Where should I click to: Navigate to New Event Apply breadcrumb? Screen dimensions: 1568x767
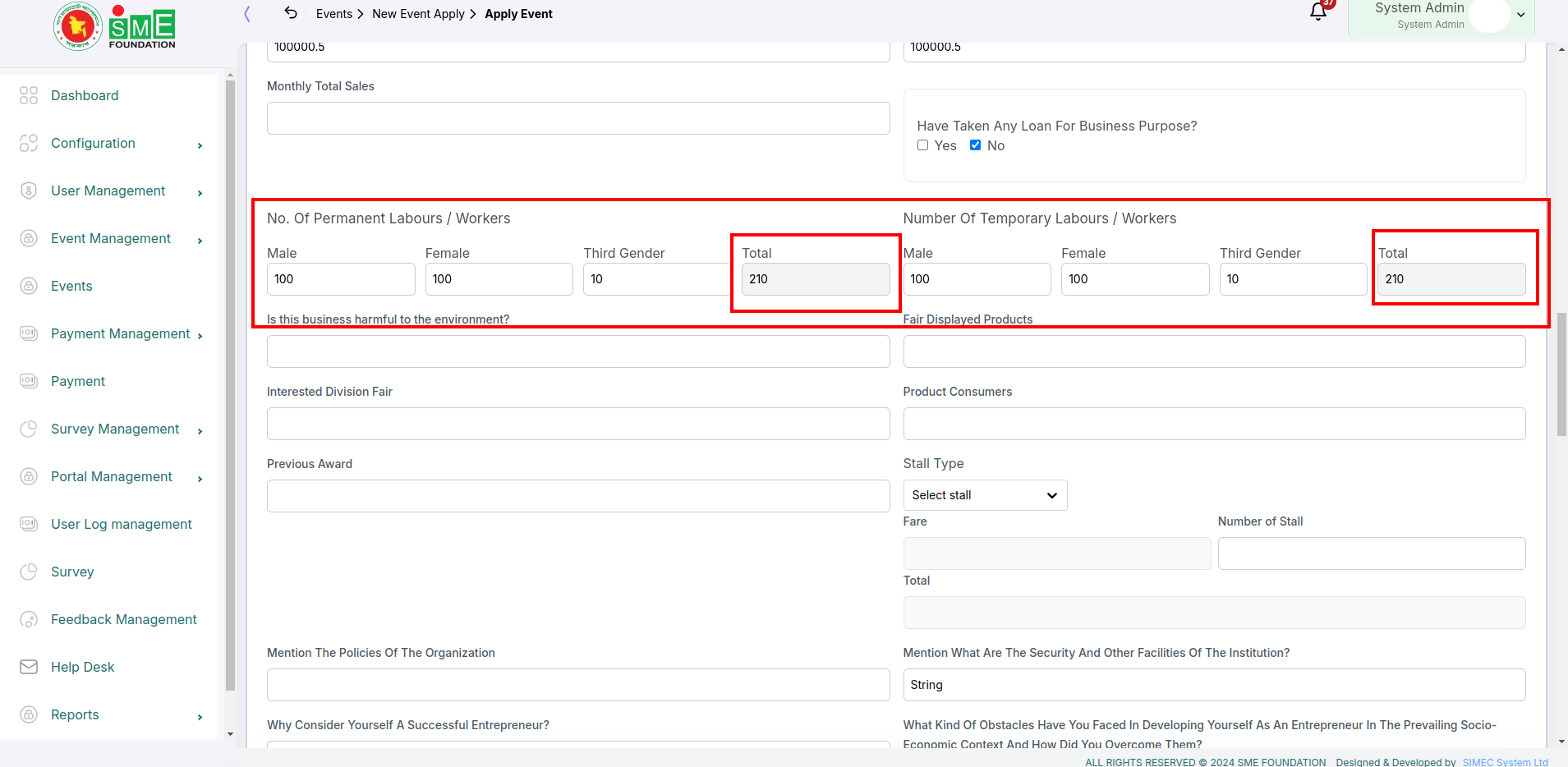point(418,14)
